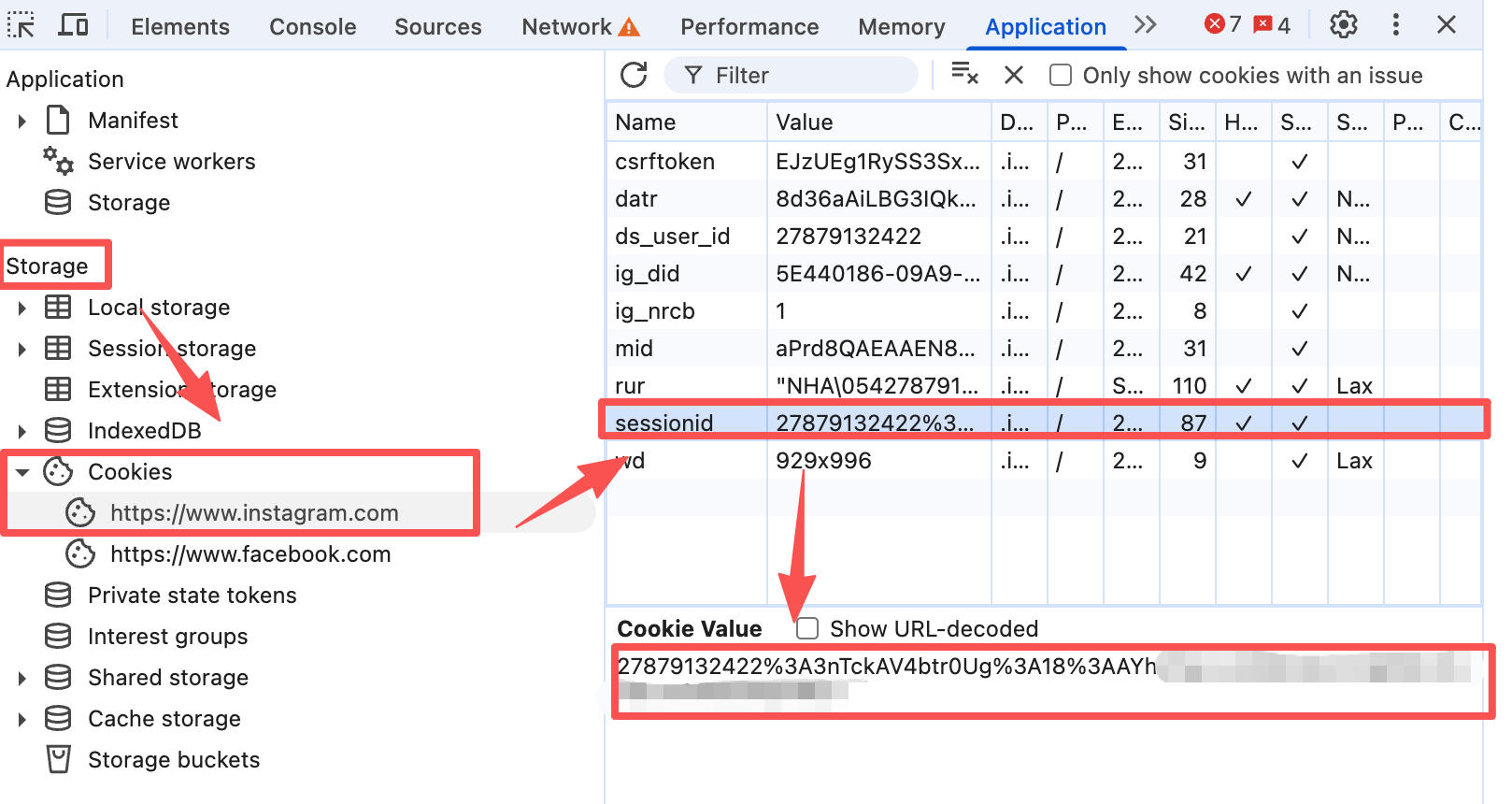
Task: Select the facebook.com cookies entry
Action: tap(250, 554)
